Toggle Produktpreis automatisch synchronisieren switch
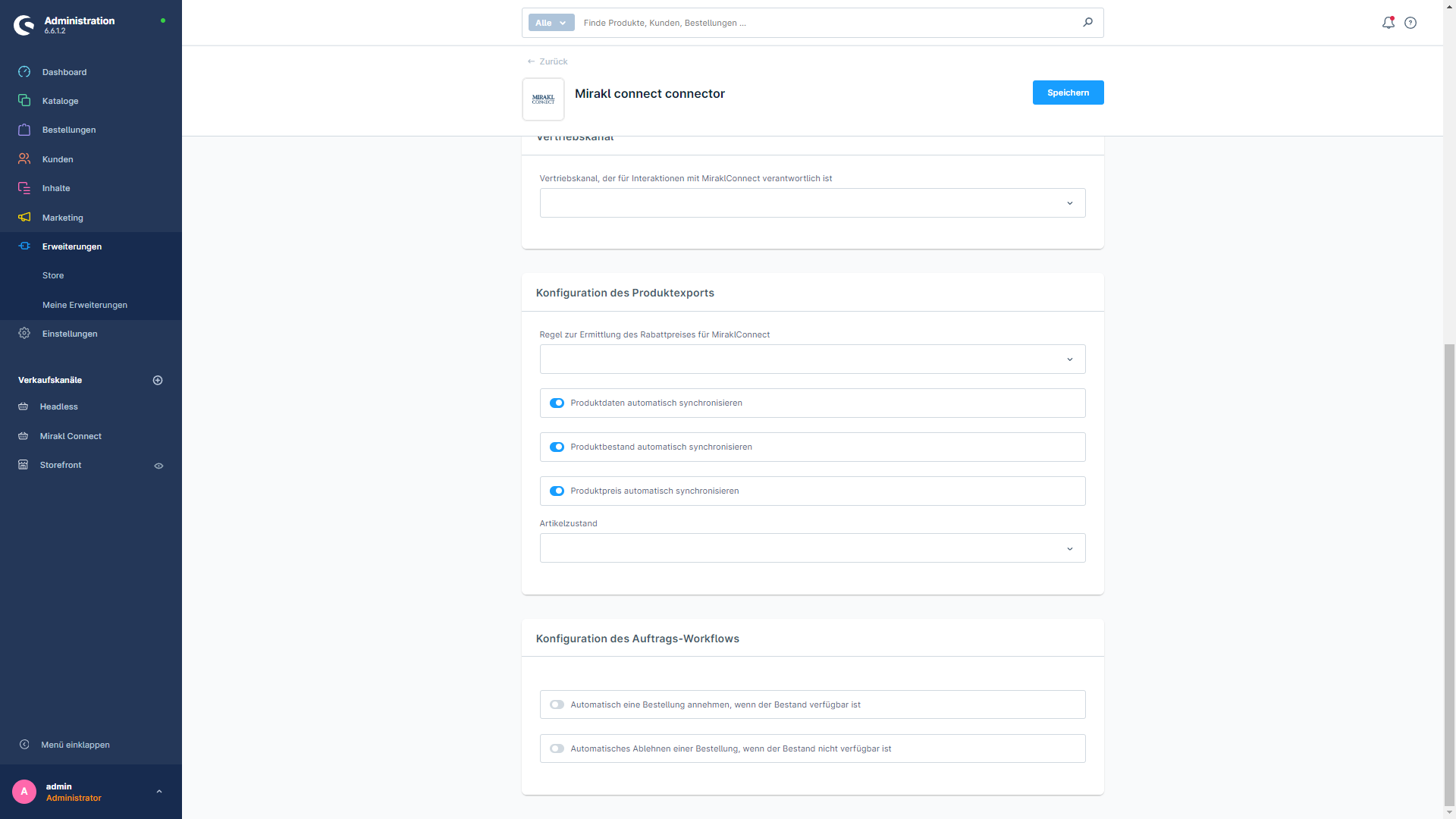 557,491
